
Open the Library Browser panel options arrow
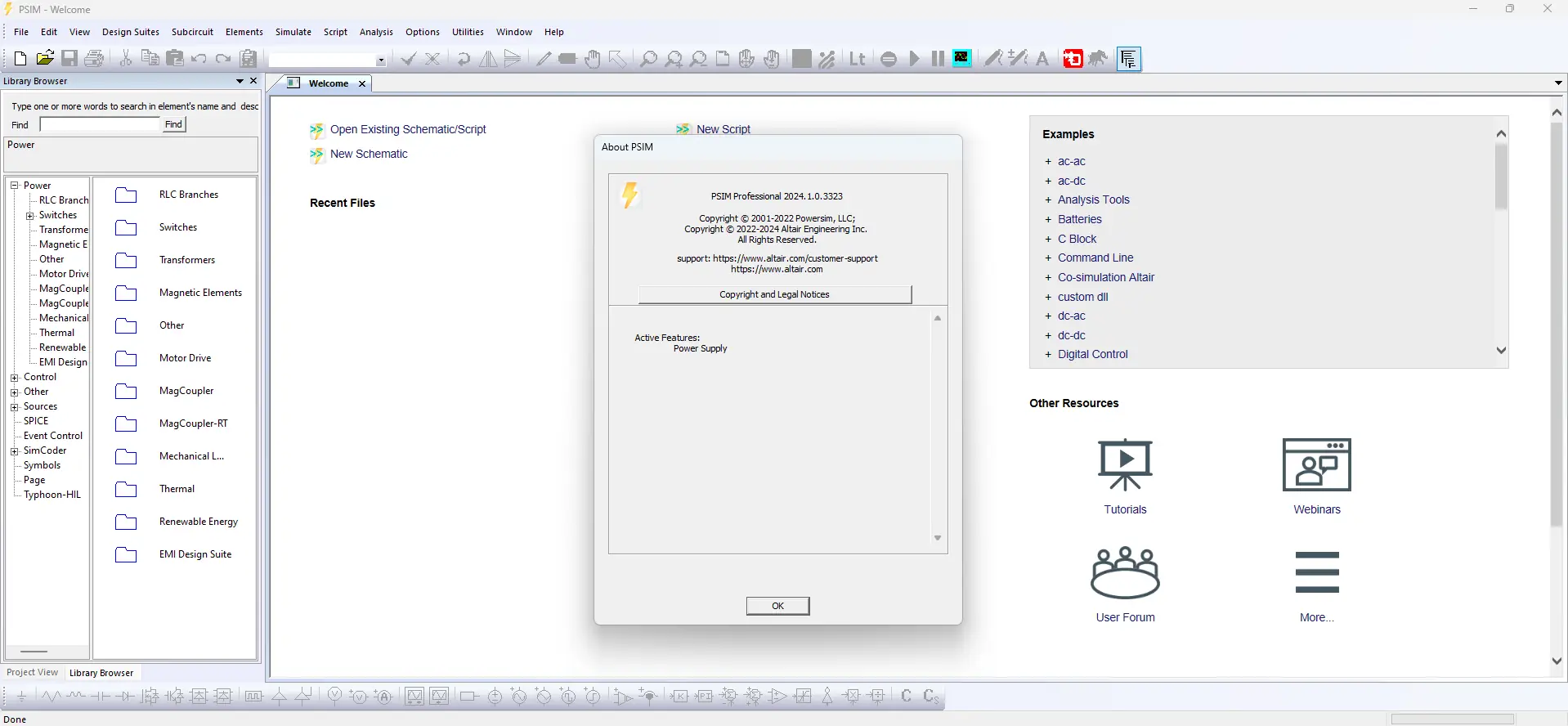[240, 81]
